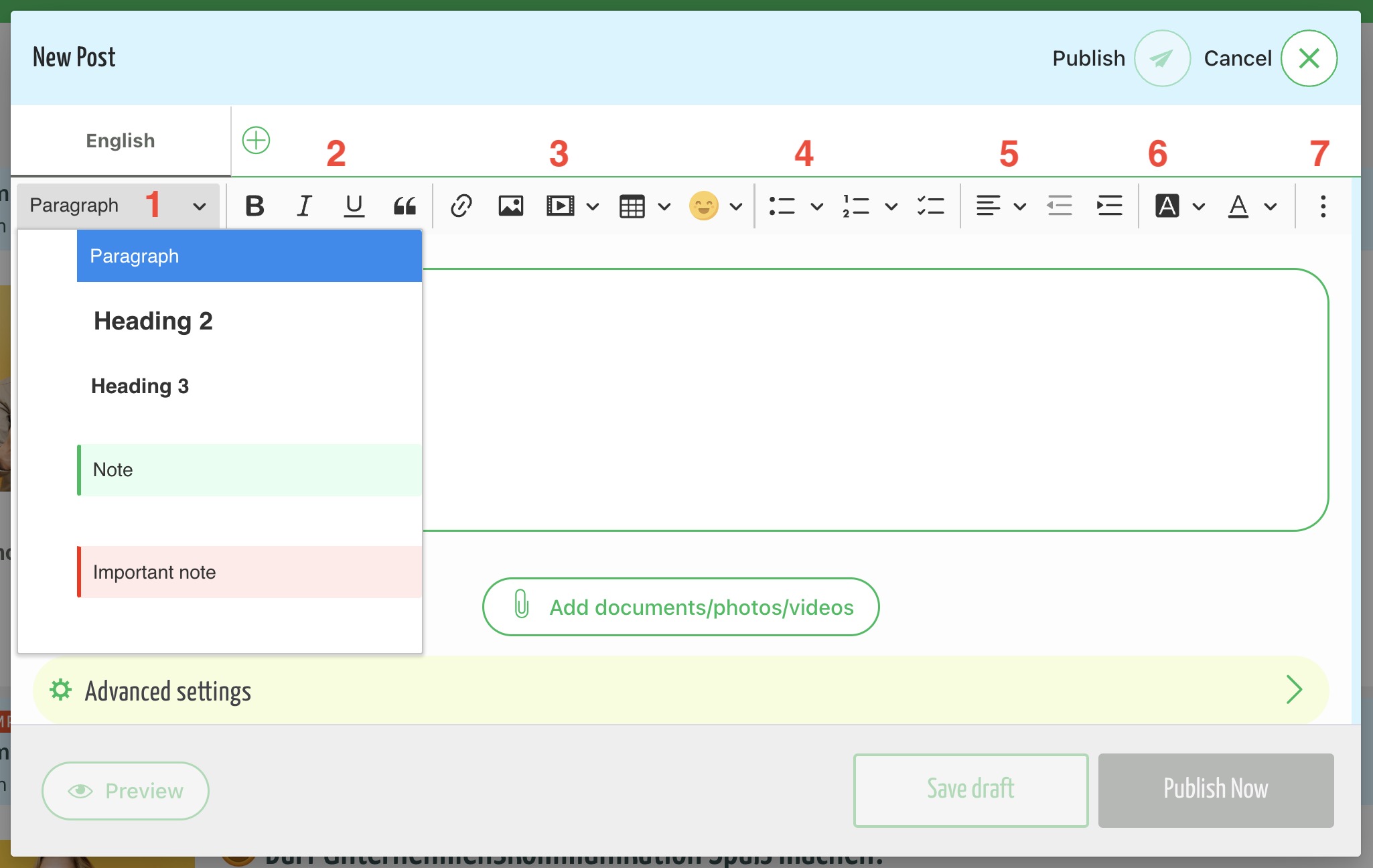1373x868 pixels.
Task: Decrease indent of the paragraph
Action: (x=1060, y=206)
